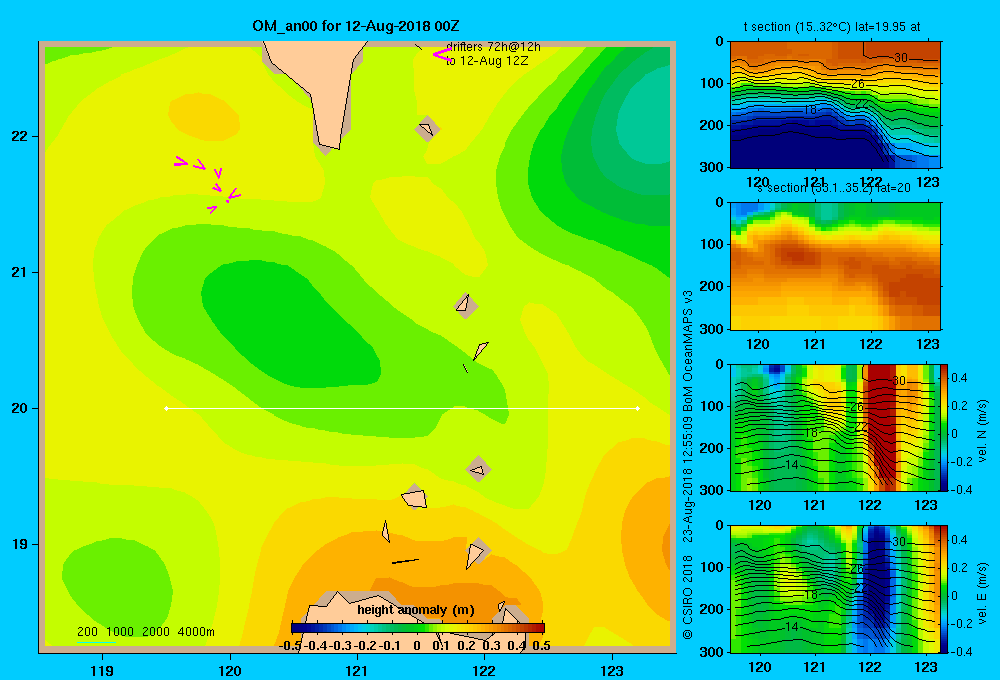Open the salinity section plot
This screenshot has height=680, width=1000.
point(835,266)
